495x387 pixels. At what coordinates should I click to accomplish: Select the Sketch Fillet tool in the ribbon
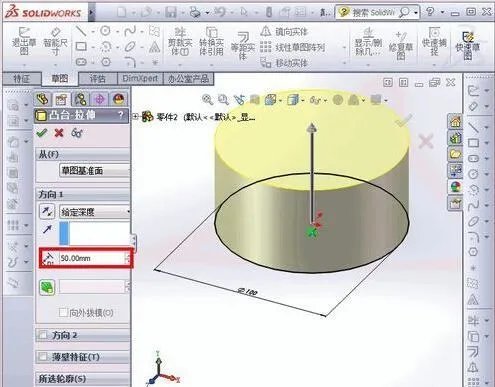[x=130, y=62]
